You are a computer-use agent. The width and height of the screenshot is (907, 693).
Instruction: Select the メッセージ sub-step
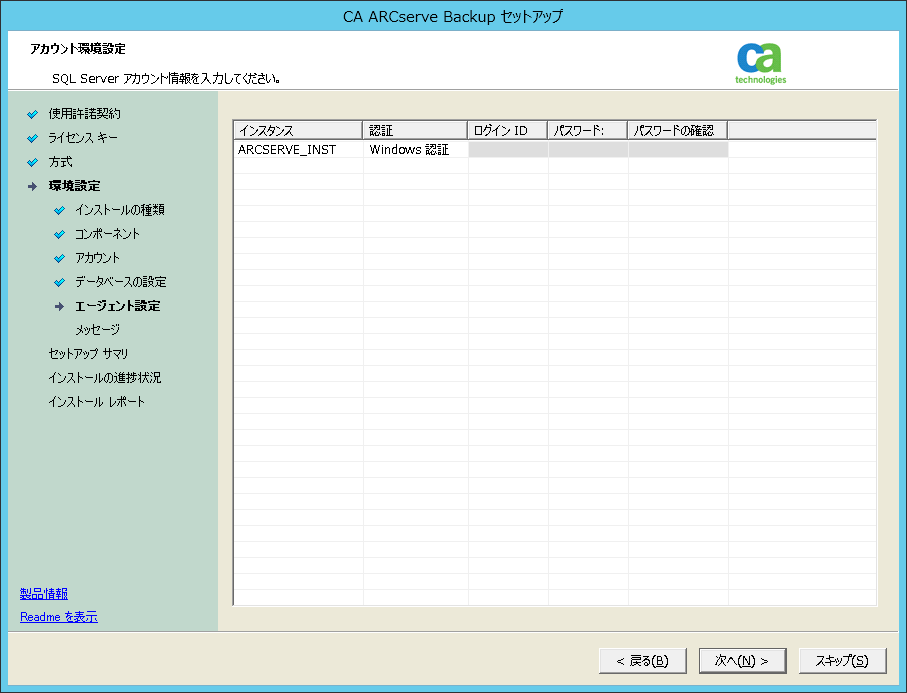[98, 330]
